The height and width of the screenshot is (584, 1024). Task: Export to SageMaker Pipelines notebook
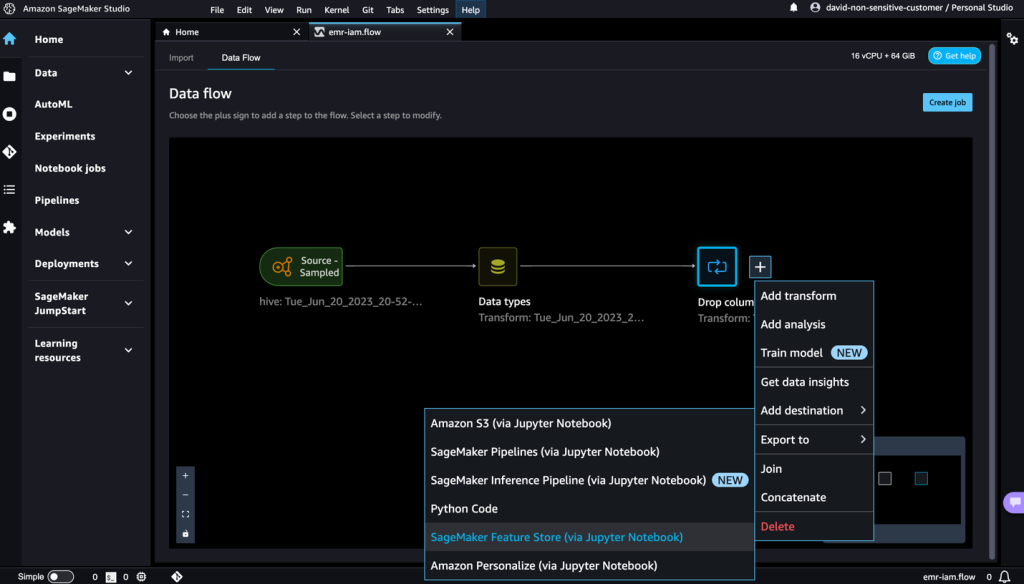coord(589,451)
